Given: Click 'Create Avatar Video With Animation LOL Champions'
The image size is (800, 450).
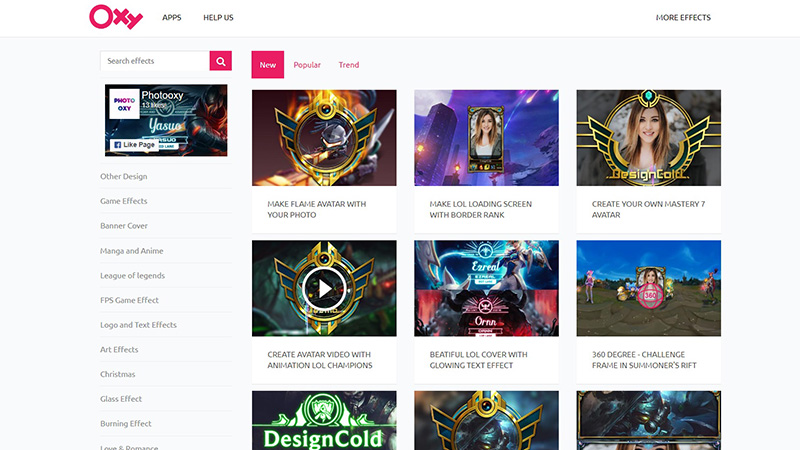Looking at the screenshot, I should 319,360.
